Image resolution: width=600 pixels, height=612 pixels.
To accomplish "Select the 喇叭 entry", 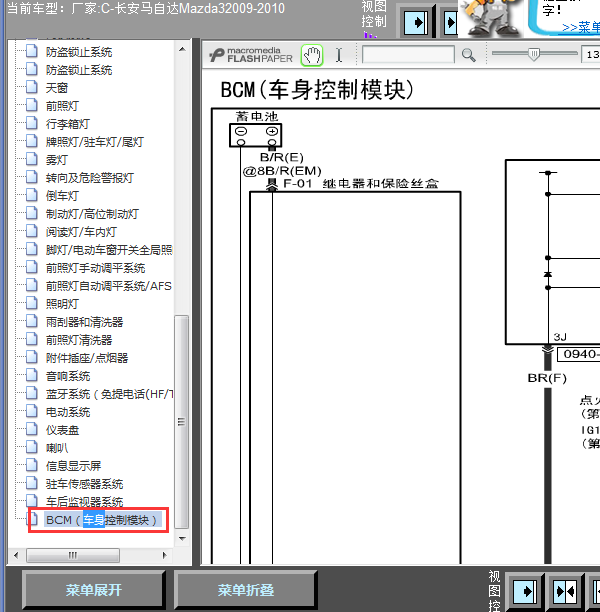I will coord(57,448).
